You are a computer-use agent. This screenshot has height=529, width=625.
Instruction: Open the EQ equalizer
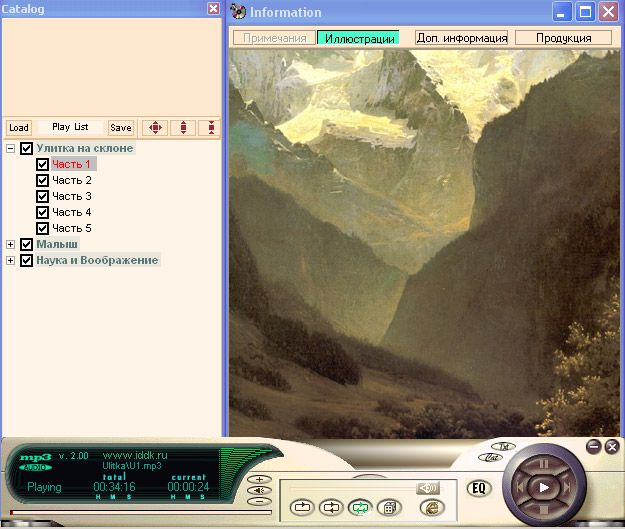(478, 489)
